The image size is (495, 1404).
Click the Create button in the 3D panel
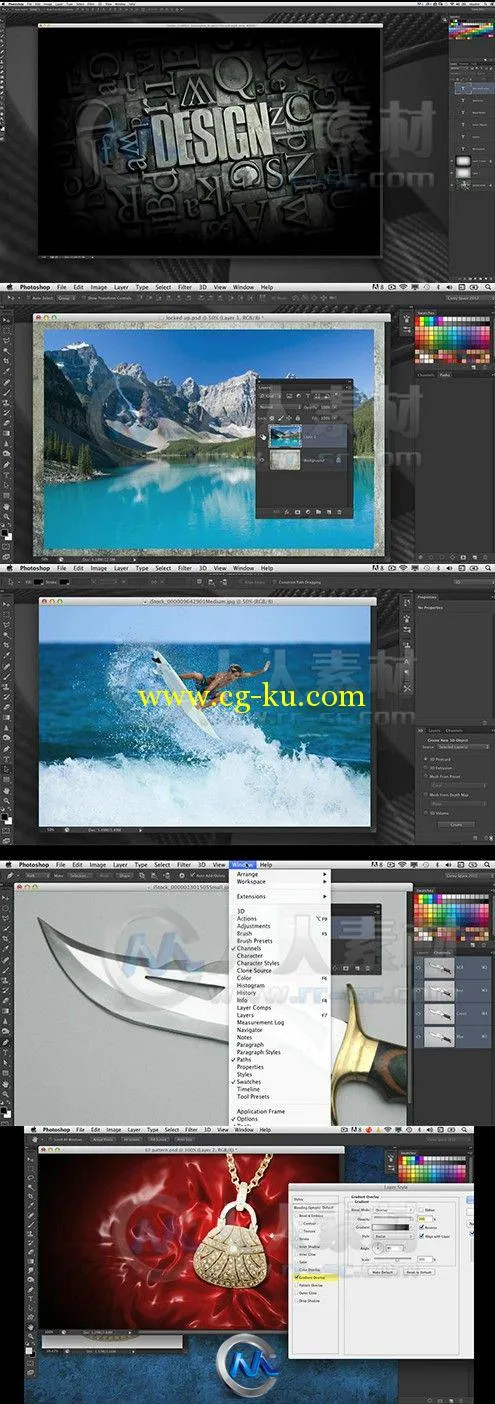456,824
